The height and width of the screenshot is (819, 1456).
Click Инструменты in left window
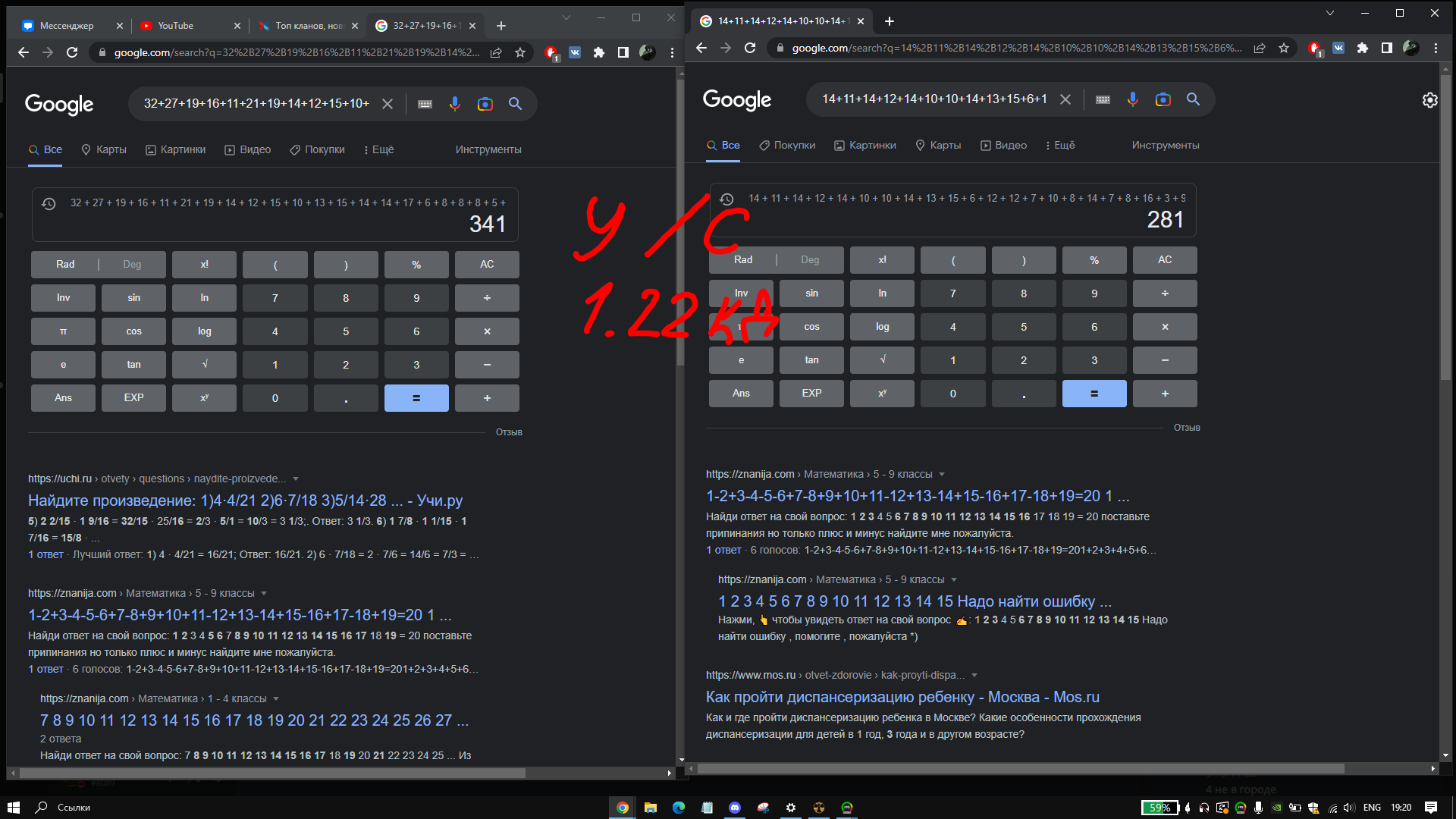pos(488,150)
